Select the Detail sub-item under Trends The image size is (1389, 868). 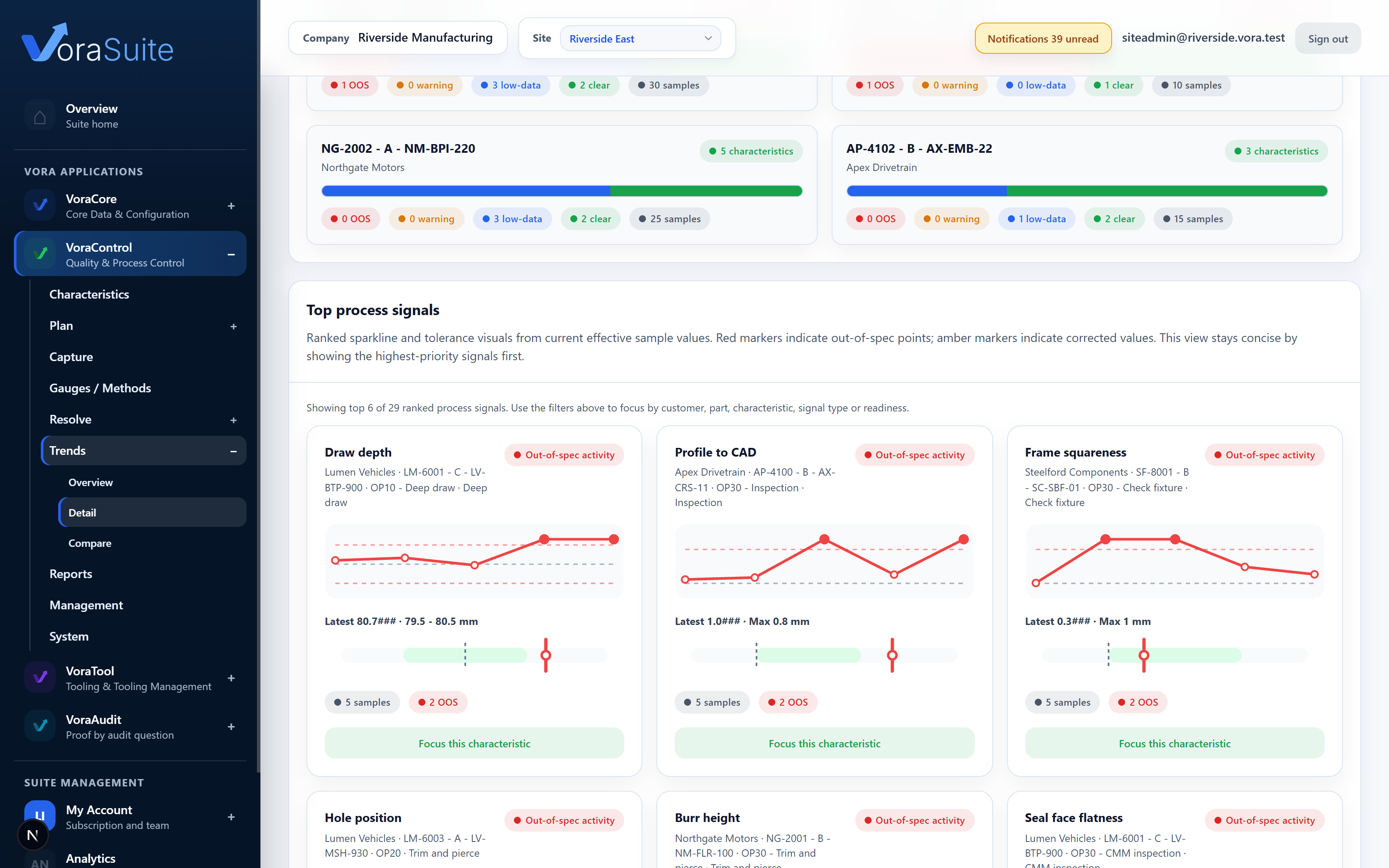click(152, 513)
